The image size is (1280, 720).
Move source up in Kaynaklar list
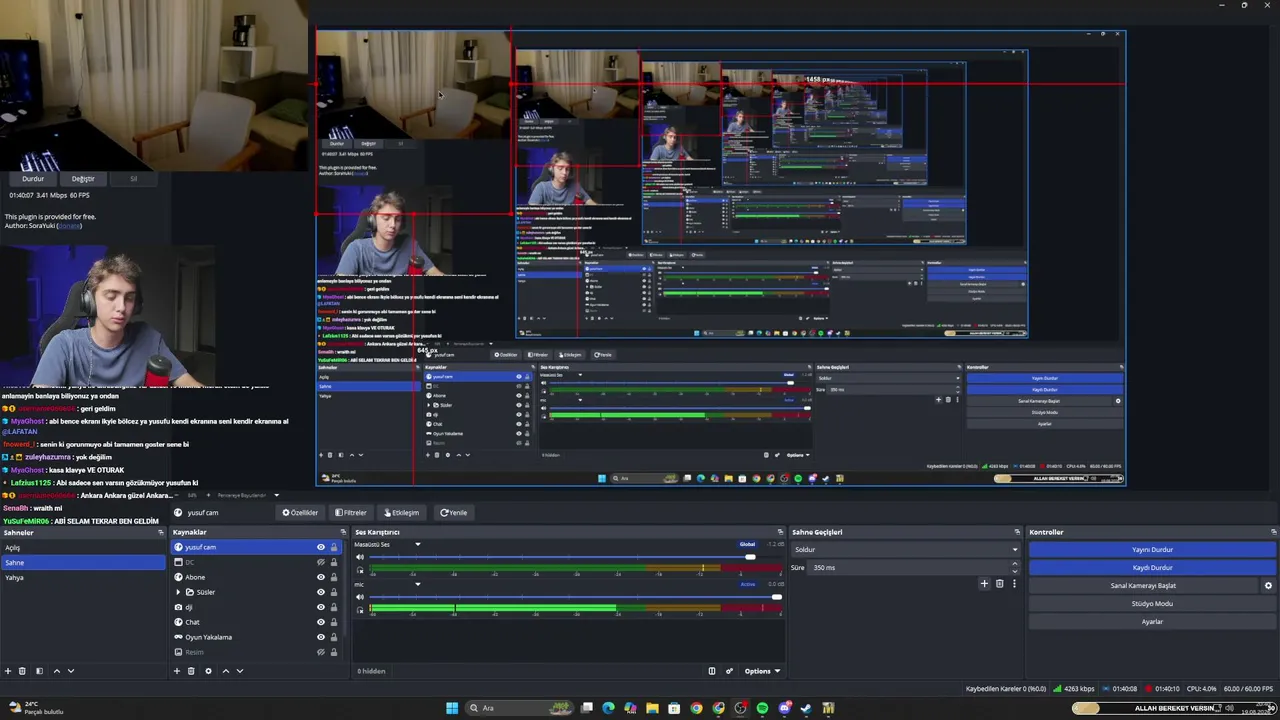(x=225, y=671)
